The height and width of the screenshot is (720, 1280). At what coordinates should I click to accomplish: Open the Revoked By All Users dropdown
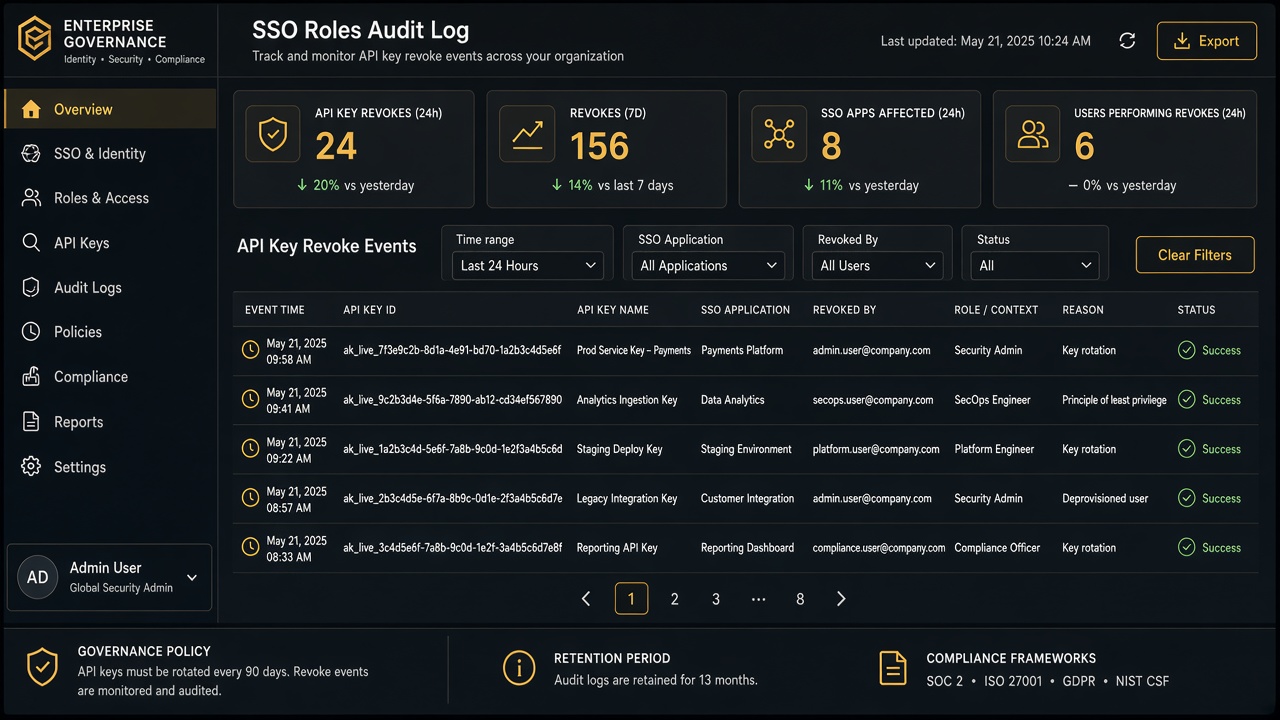[x=877, y=265]
